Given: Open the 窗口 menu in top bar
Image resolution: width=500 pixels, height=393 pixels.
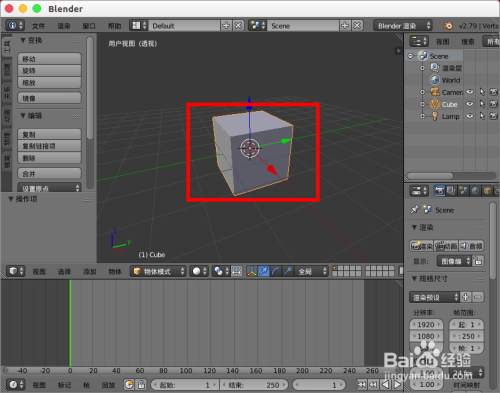Looking at the screenshot, I should [x=89, y=26].
